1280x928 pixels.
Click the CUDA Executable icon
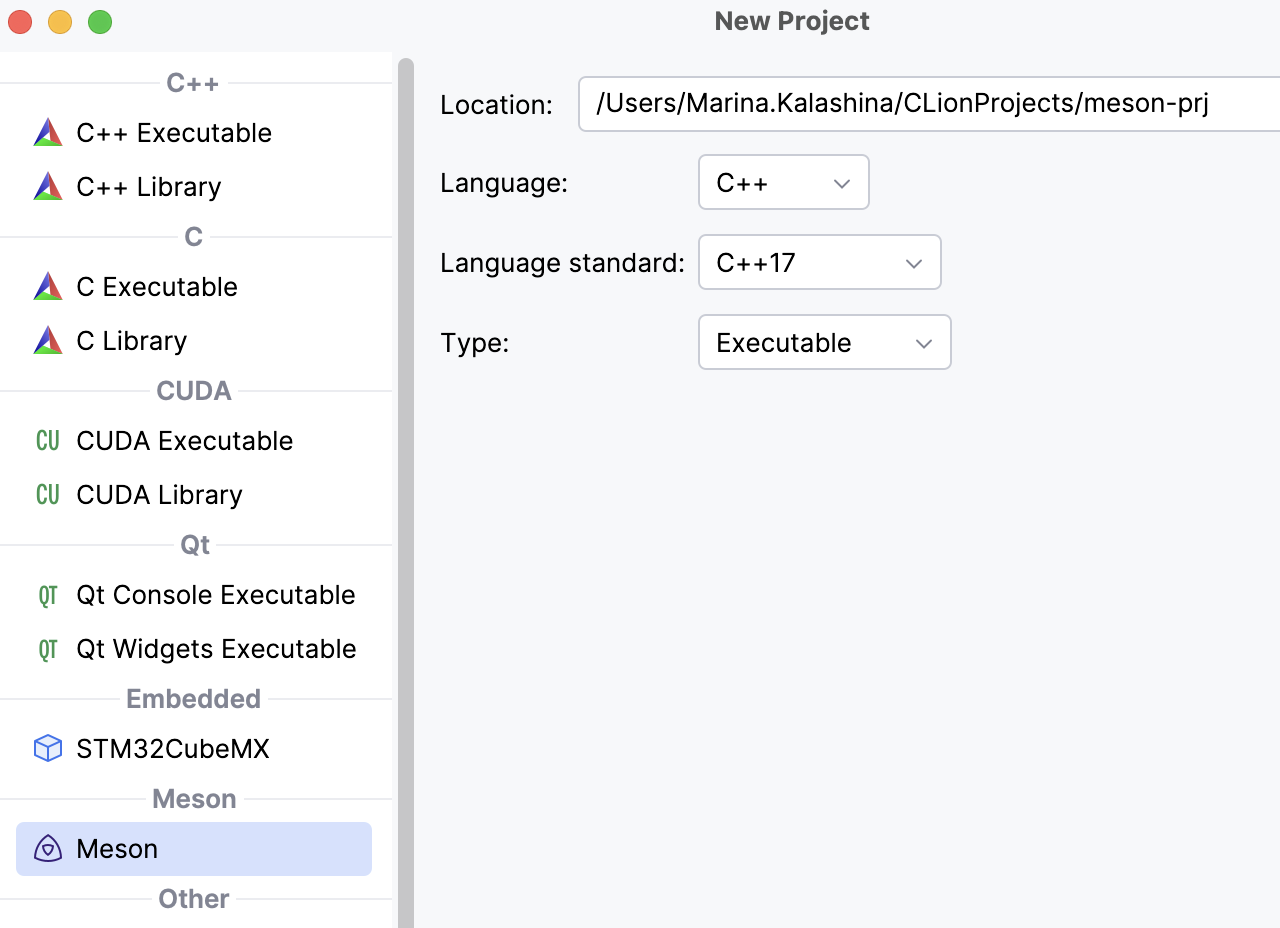47,440
